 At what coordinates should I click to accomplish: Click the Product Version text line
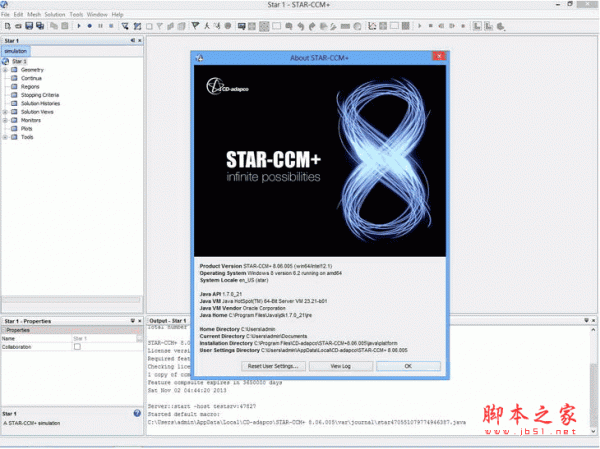coord(266,266)
